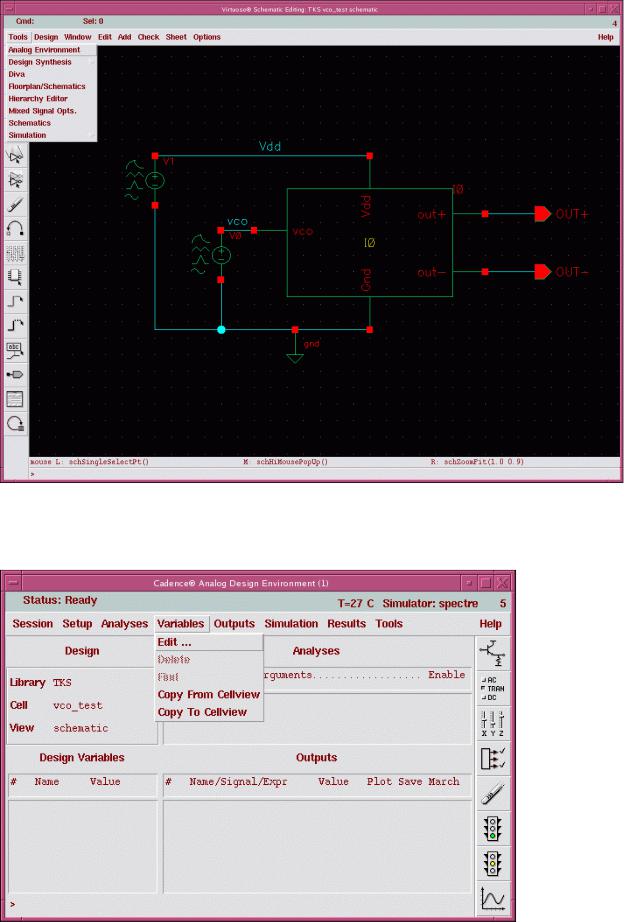Viewport: 624px width, 922px height.
Task: Open the Check menu in schematic editor
Action: coord(148,36)
